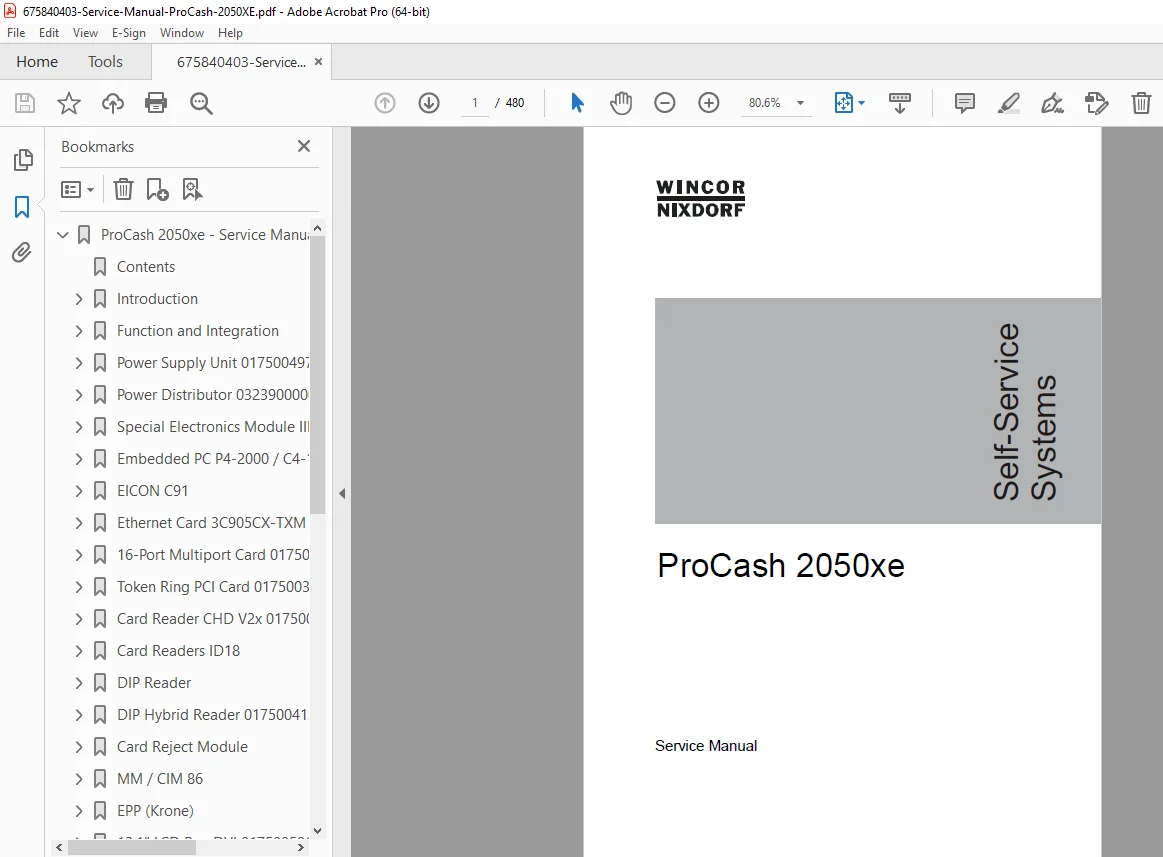Viewport: 1163px width, 857px height.
Task: Click the bookmarks vertical scrollbar thumb
Action: [317, 375]
